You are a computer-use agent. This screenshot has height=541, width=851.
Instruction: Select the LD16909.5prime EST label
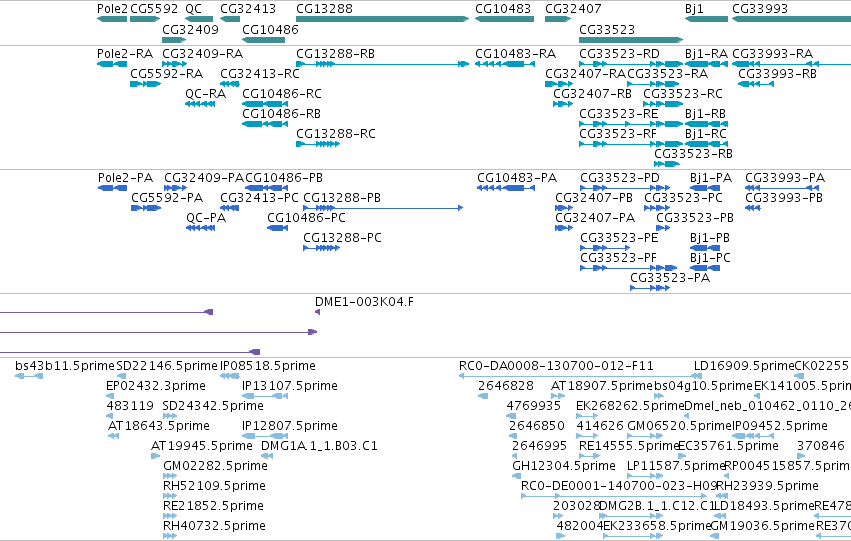click(744, 366)
